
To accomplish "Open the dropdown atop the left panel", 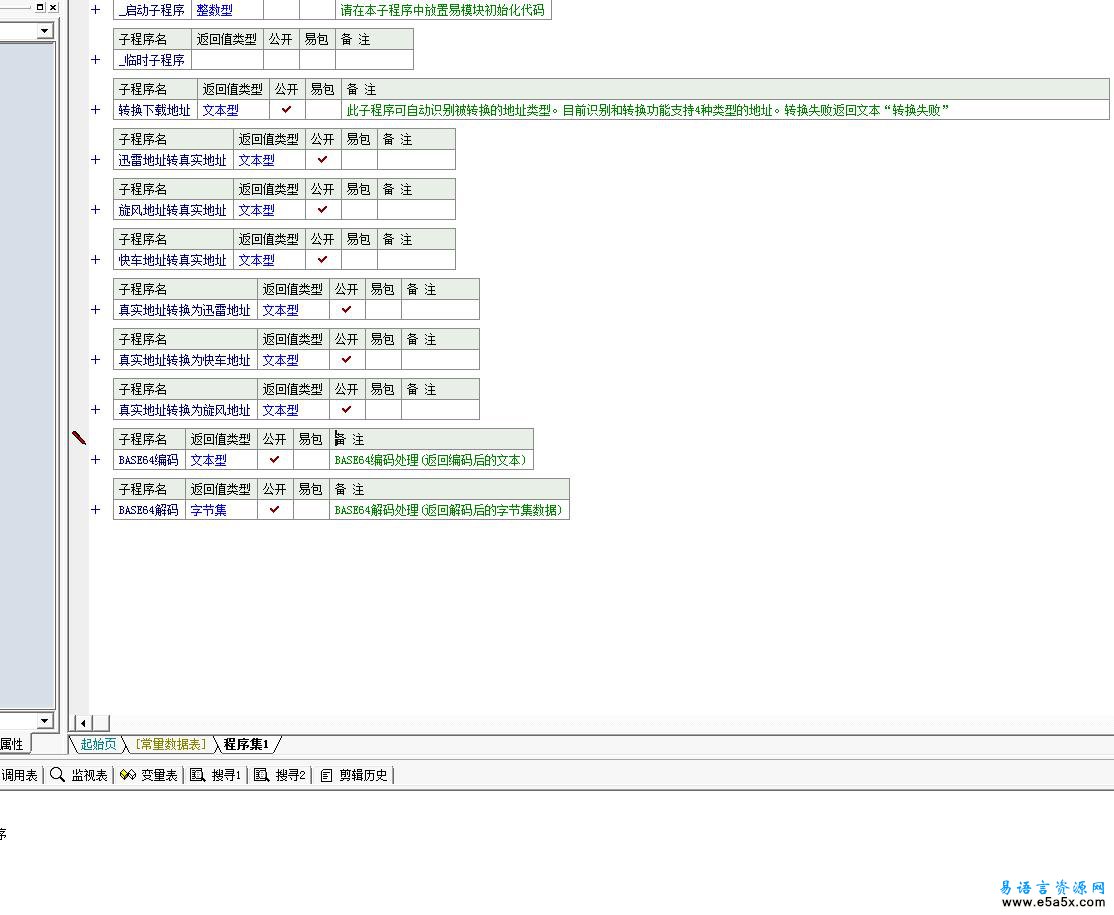I will click(45, 31).
